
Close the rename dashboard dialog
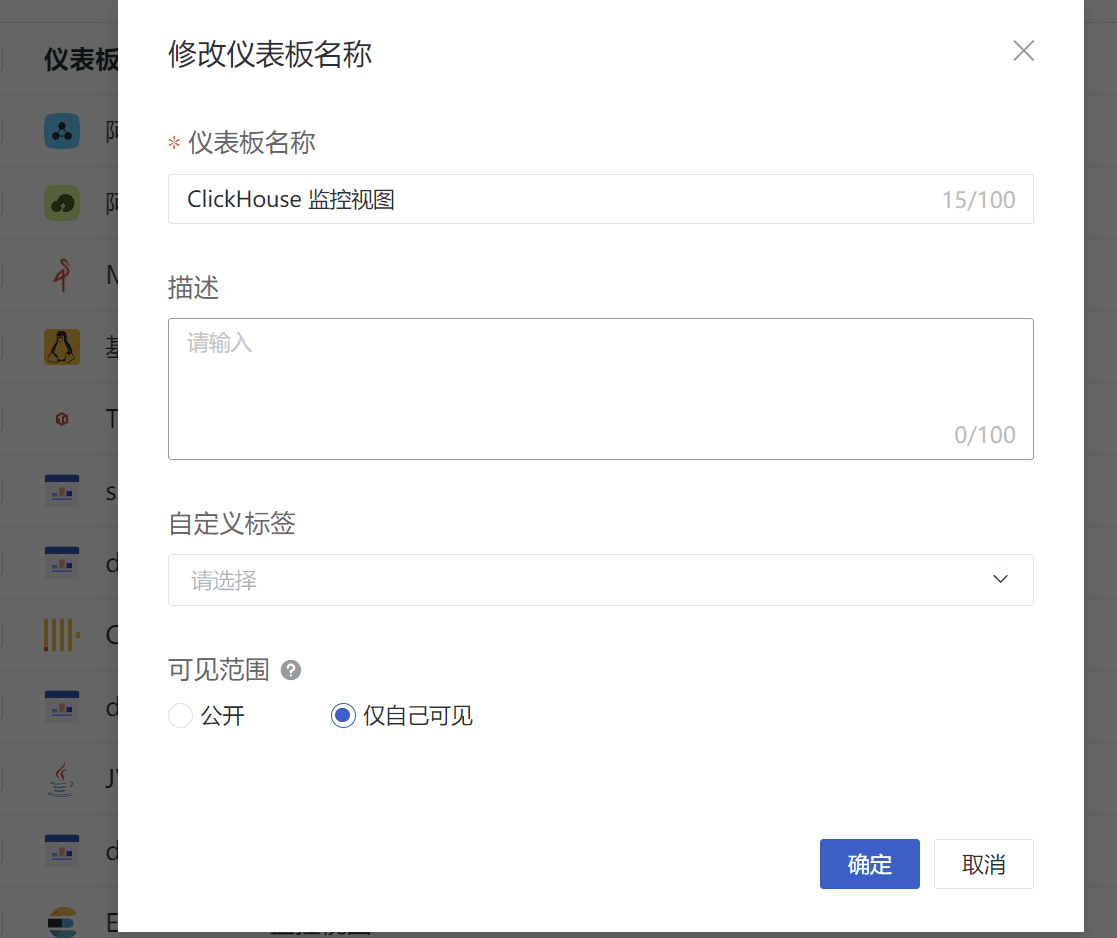pyautogui.click(x=1023, y=51)
